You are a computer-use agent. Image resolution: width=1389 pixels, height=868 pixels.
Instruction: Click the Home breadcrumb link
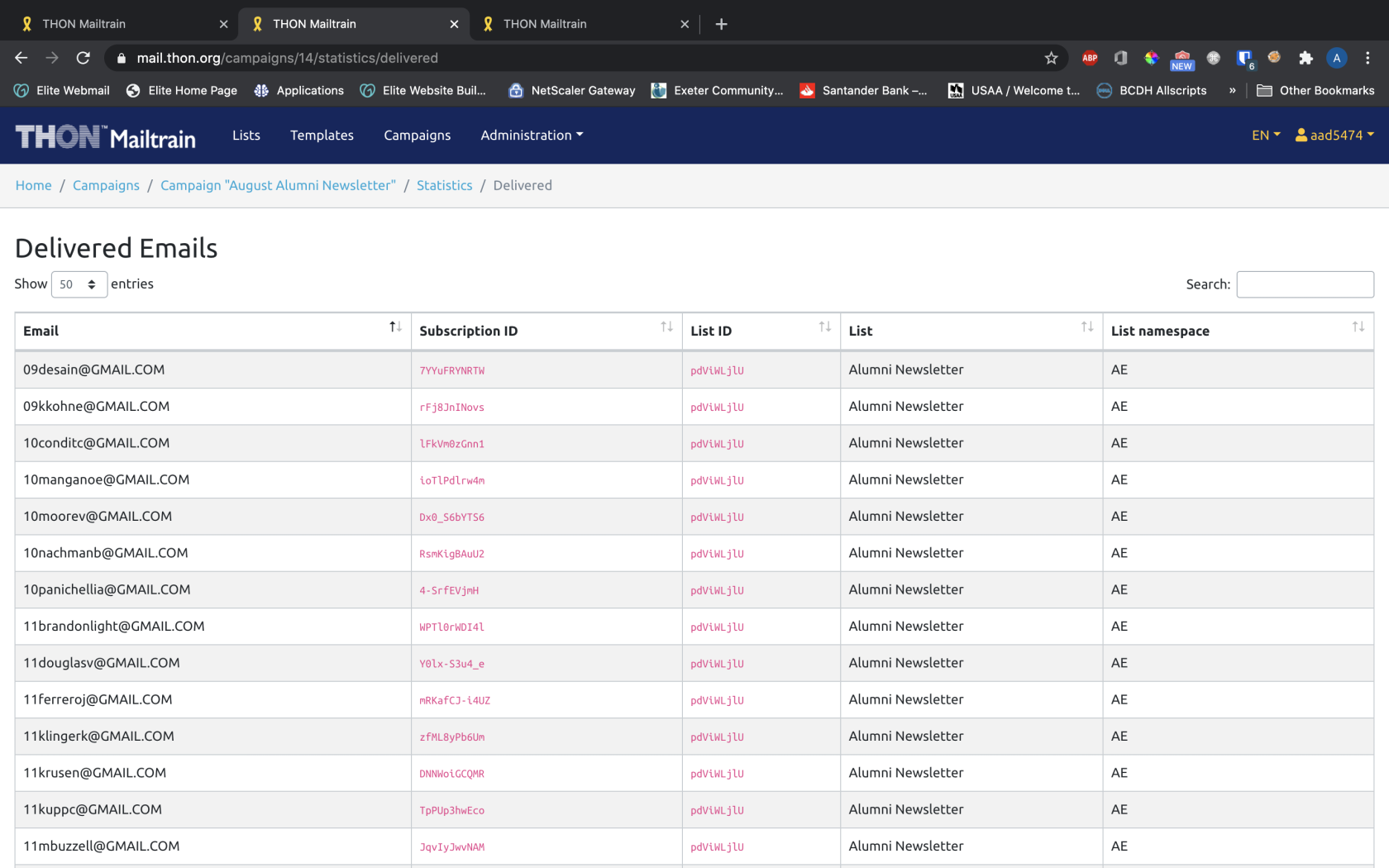pos(34,185)
